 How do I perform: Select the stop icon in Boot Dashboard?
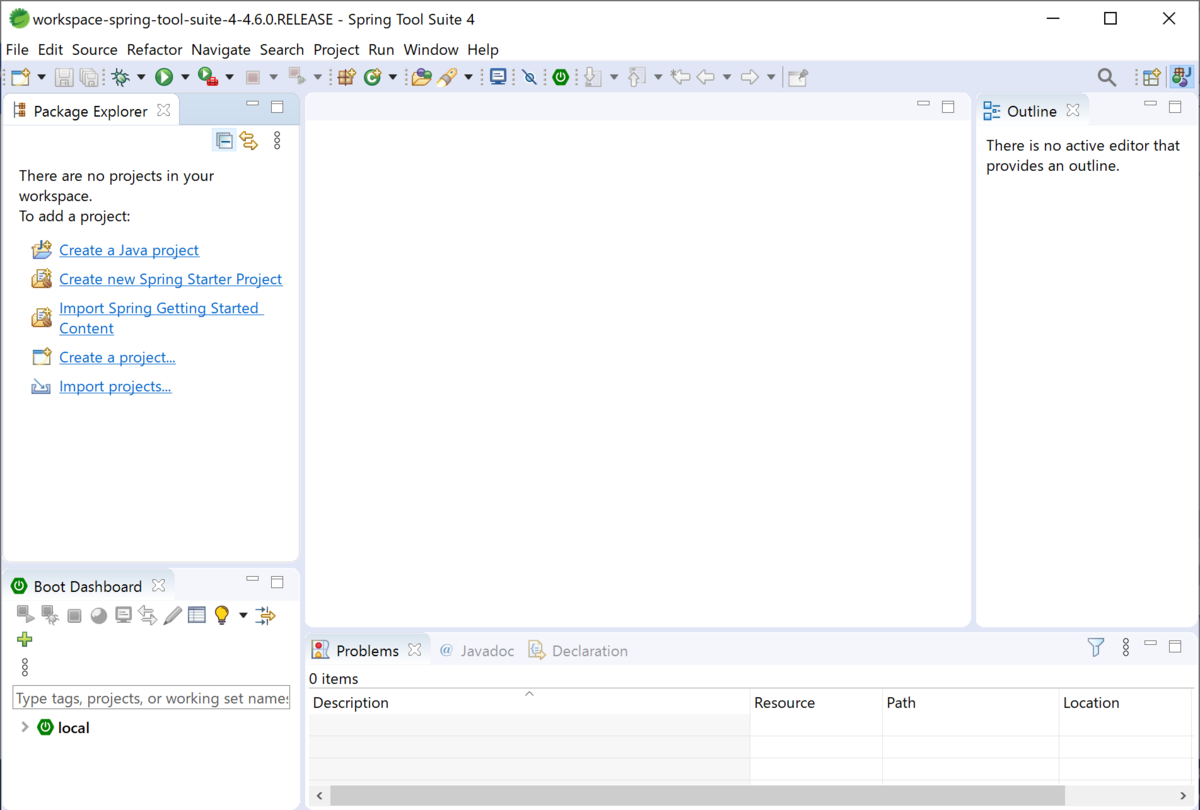[74, 615]
